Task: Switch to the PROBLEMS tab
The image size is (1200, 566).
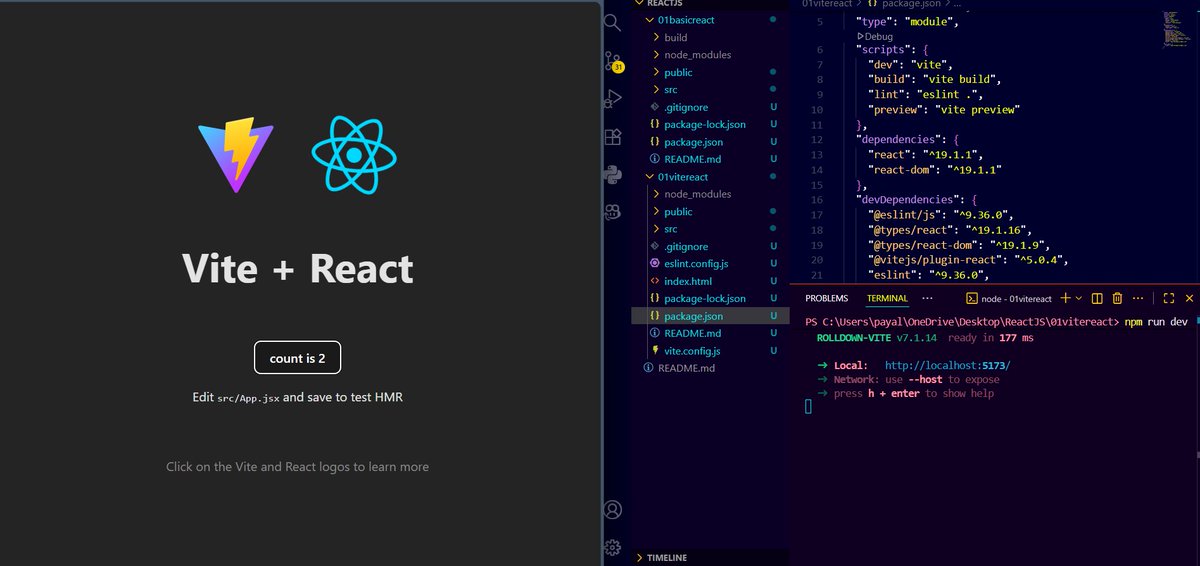Action: point(826,298)
